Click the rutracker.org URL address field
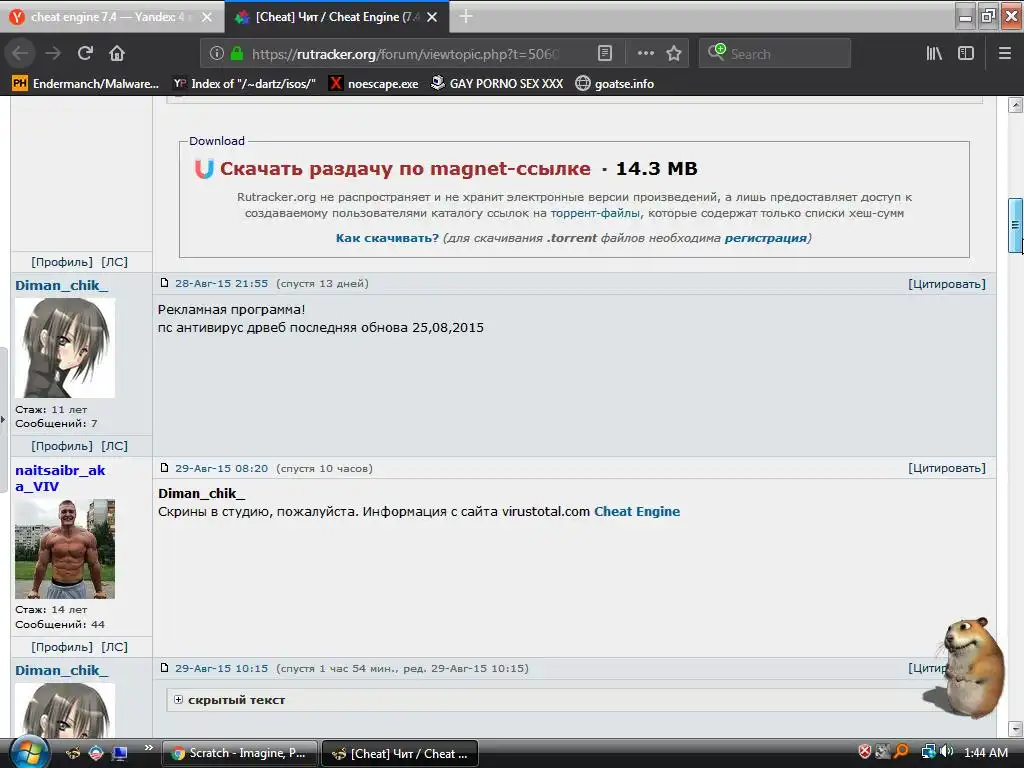This screenshot has width=1024, height=768. [405, 54]
